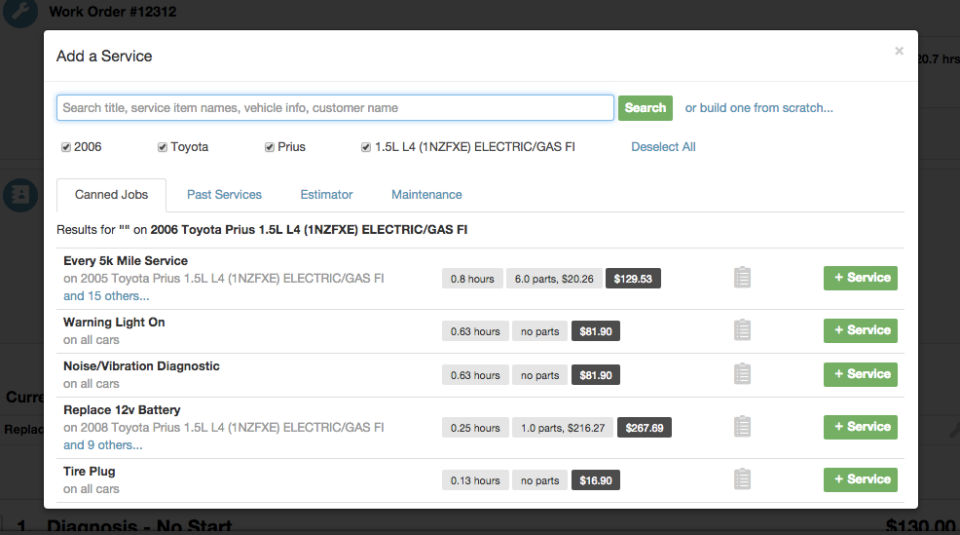Click the 0.8 hours badge
This screenshot has height=535, width=960.
(x=473, y=279)
